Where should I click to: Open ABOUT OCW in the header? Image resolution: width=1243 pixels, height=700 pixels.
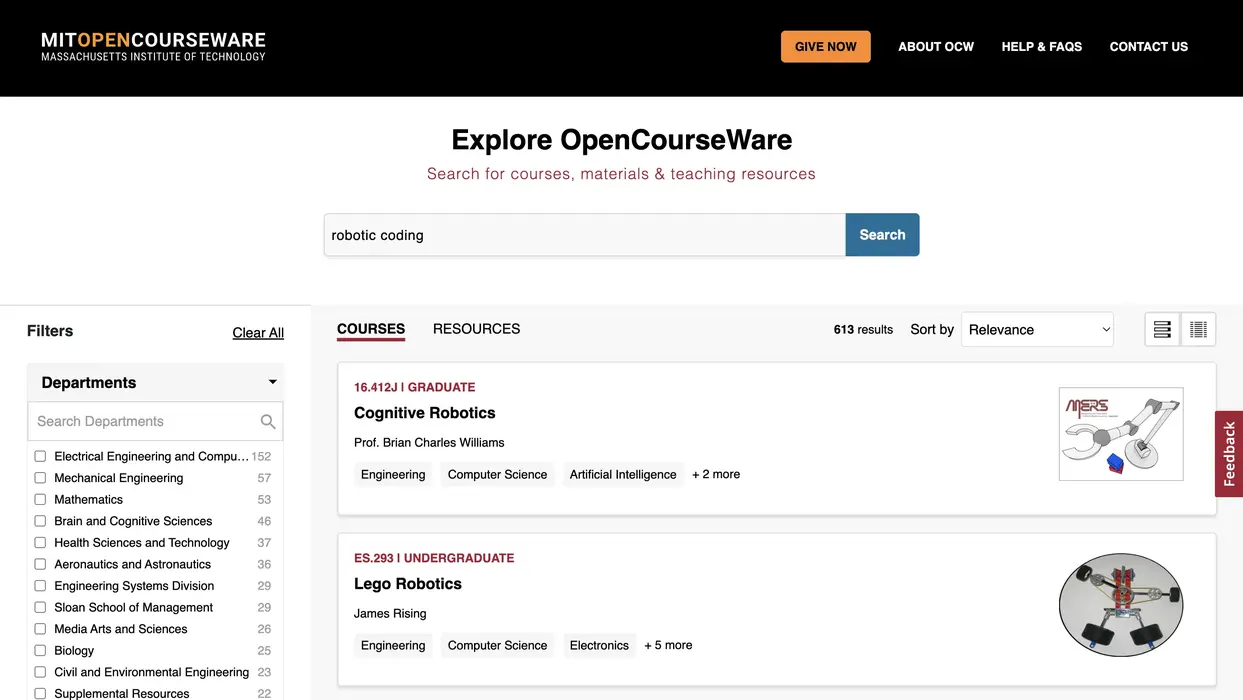pyautogui.click(x=936, y=47)
